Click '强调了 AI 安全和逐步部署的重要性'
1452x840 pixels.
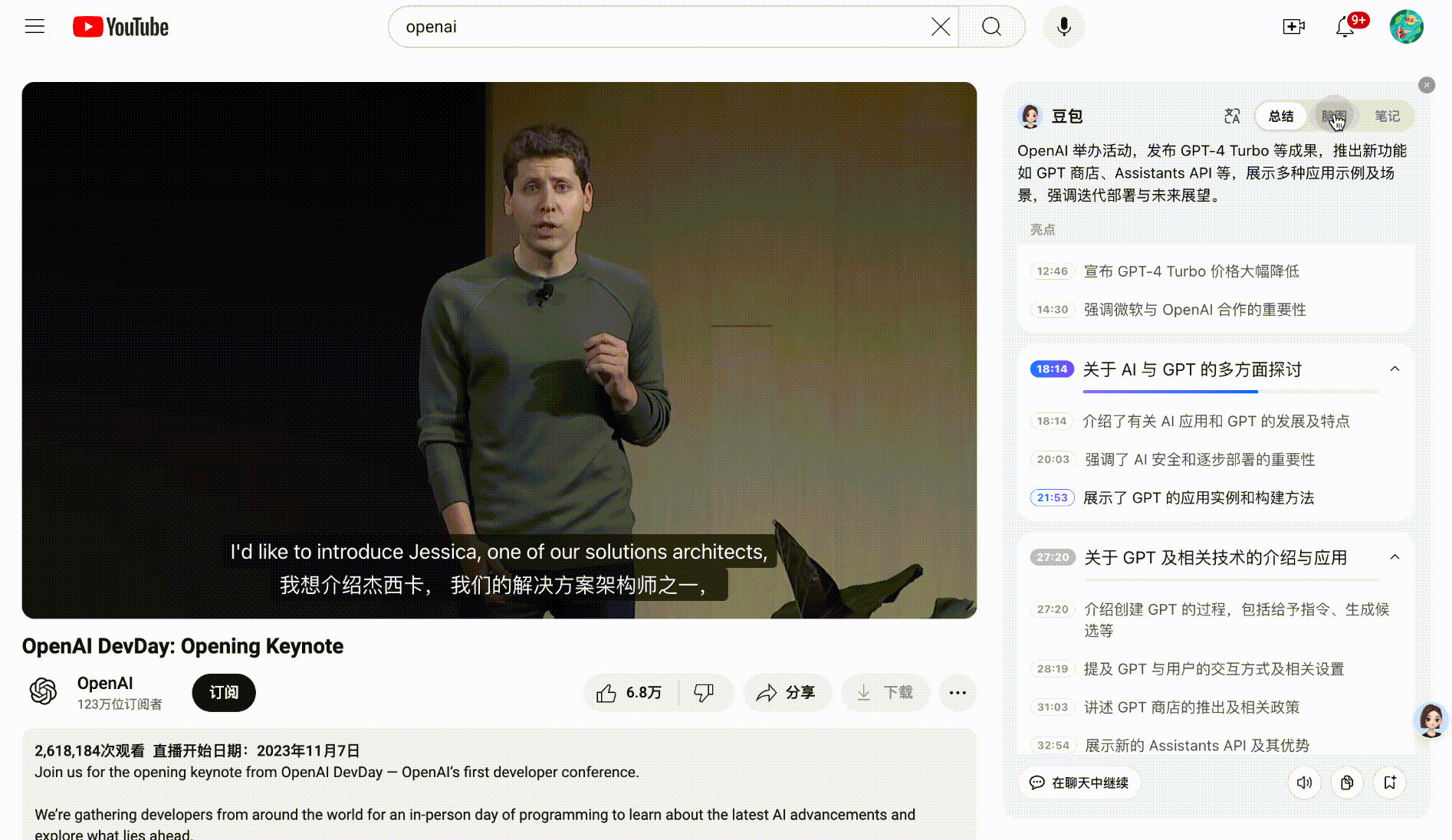click(x=1200, y=459)
